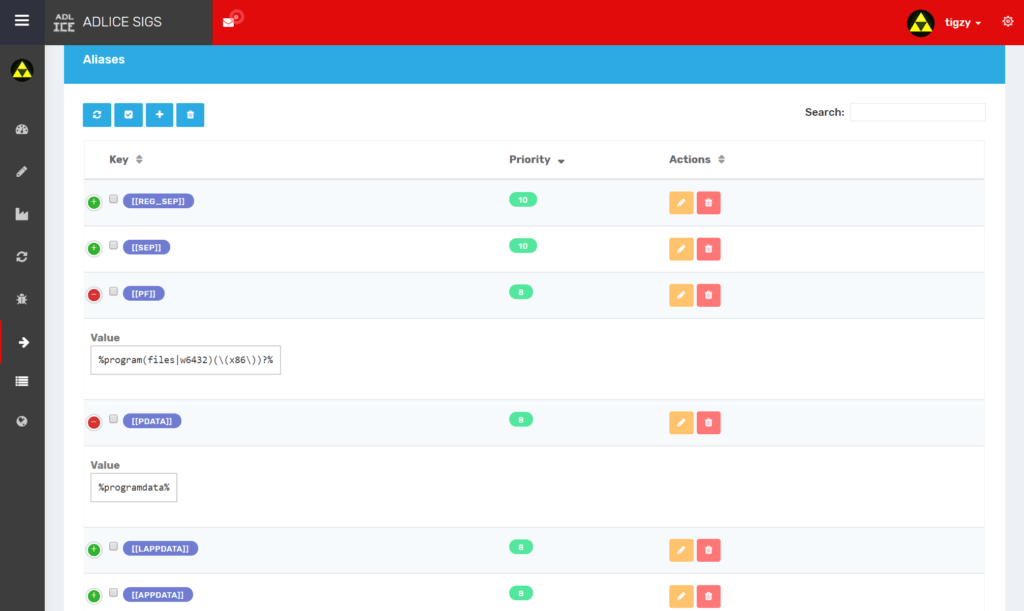
Task: Open the bug icon in the sidebar
Action: pos(22,299)
